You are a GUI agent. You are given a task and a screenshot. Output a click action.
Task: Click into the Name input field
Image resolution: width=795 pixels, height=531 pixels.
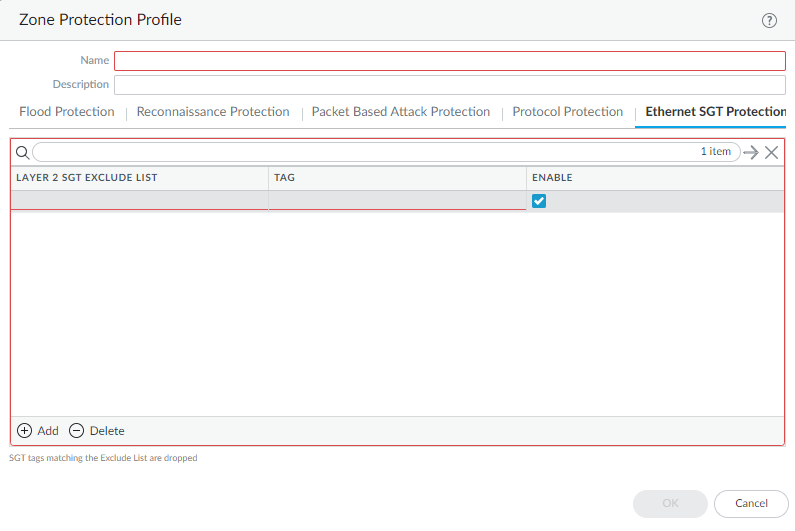(x=450, y=61)
